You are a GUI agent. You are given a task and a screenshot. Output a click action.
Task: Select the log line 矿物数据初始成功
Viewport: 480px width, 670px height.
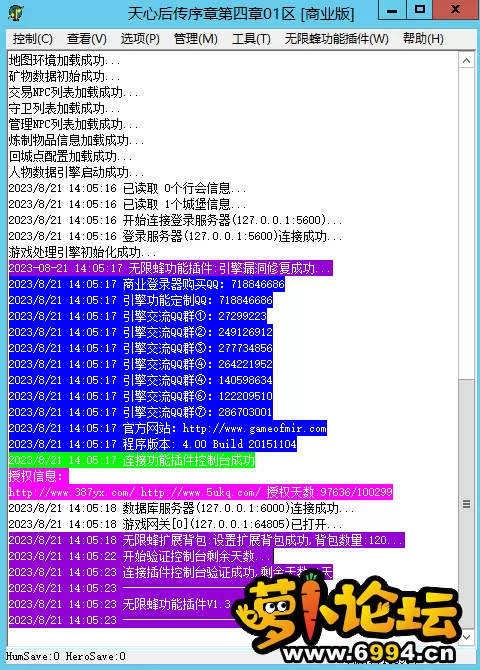64,76
